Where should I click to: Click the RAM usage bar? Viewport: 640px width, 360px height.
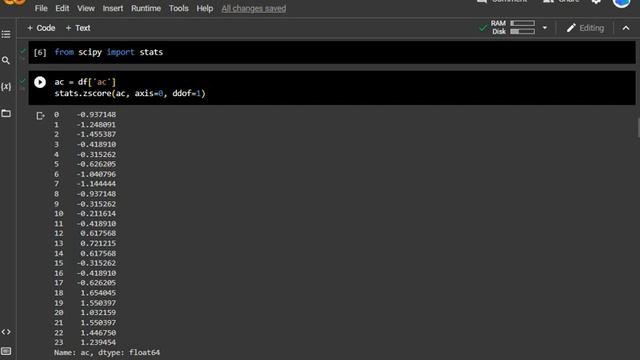[x=522, y=23]
